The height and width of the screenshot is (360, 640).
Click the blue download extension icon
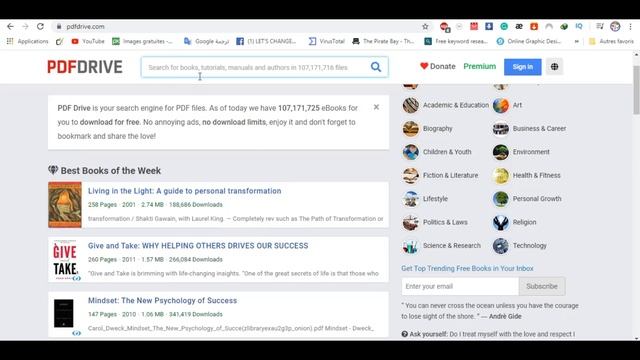coord(489,26)
